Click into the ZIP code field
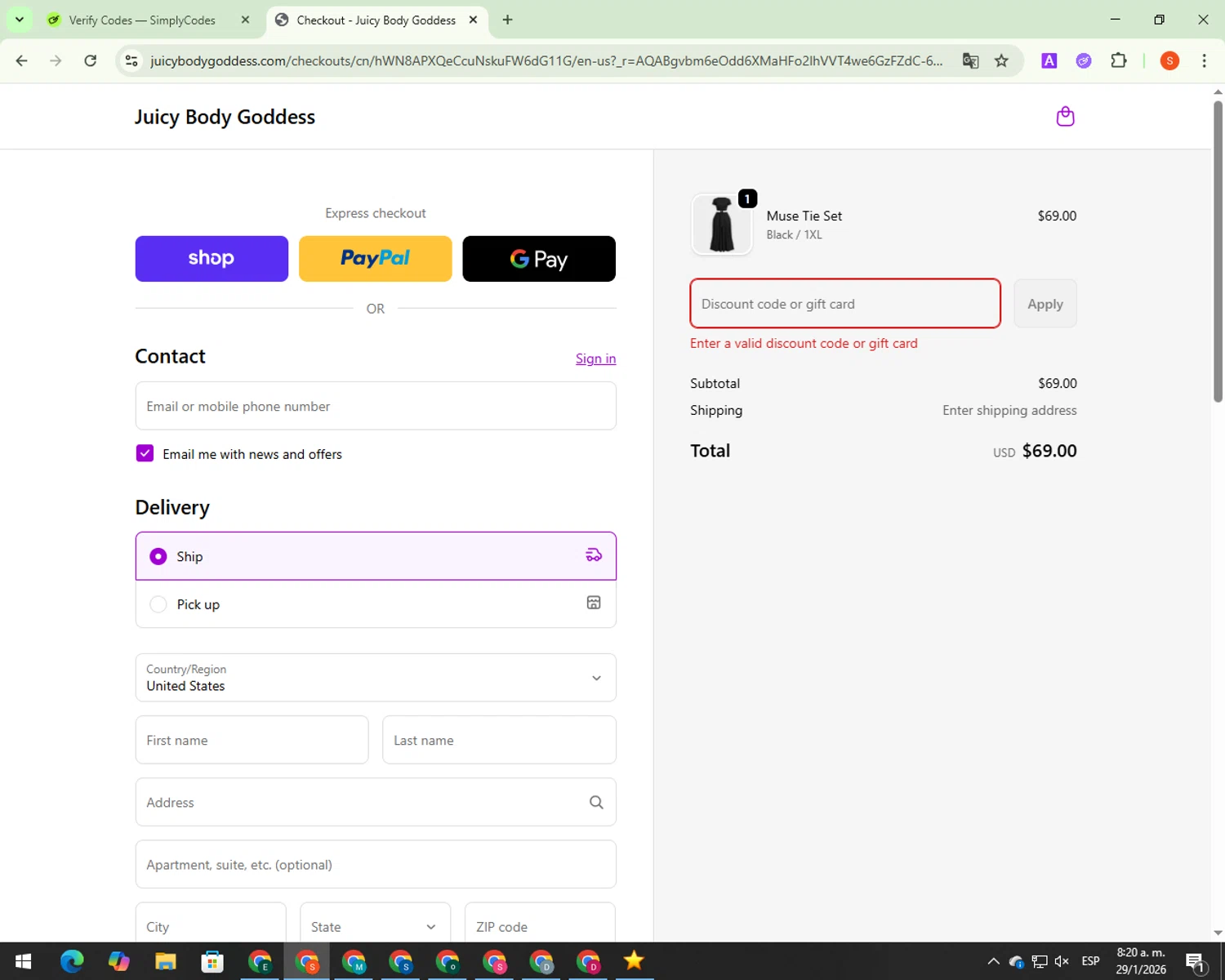Viewport: 1225px width, 980px height. tap(540, 923)
